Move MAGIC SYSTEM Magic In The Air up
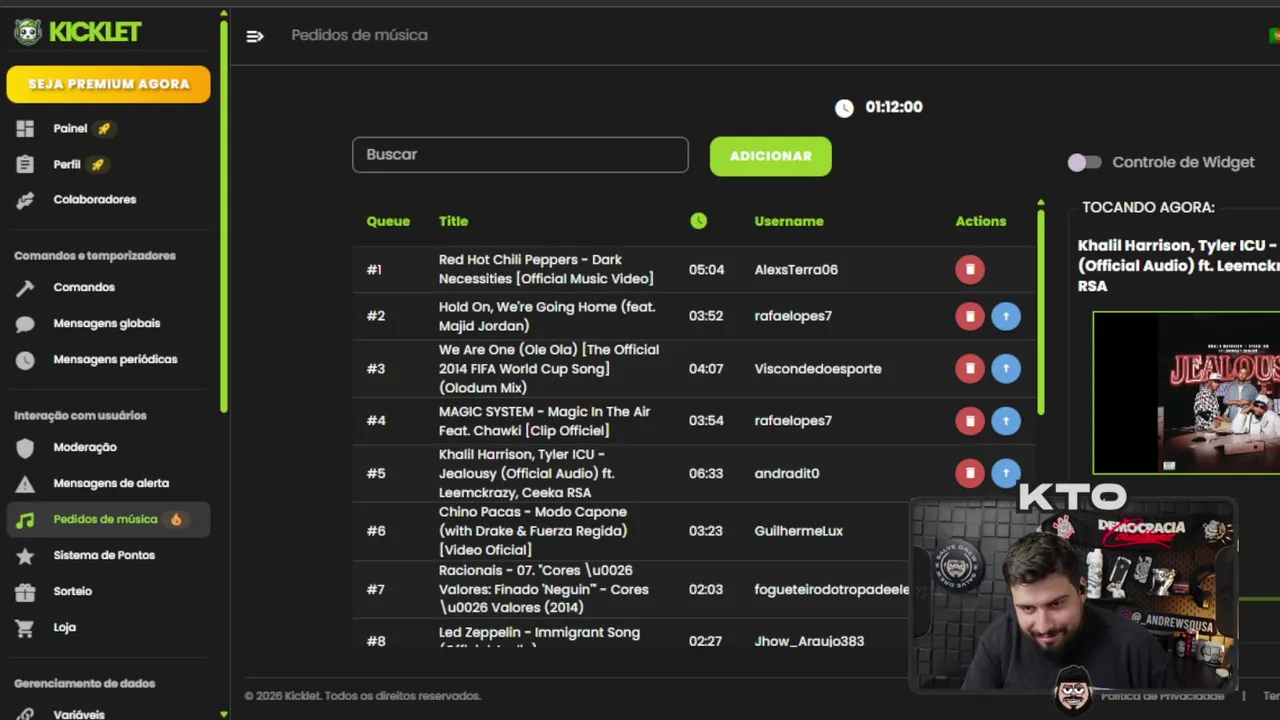Screen dimensions: 1280x720 point(1006,420)
